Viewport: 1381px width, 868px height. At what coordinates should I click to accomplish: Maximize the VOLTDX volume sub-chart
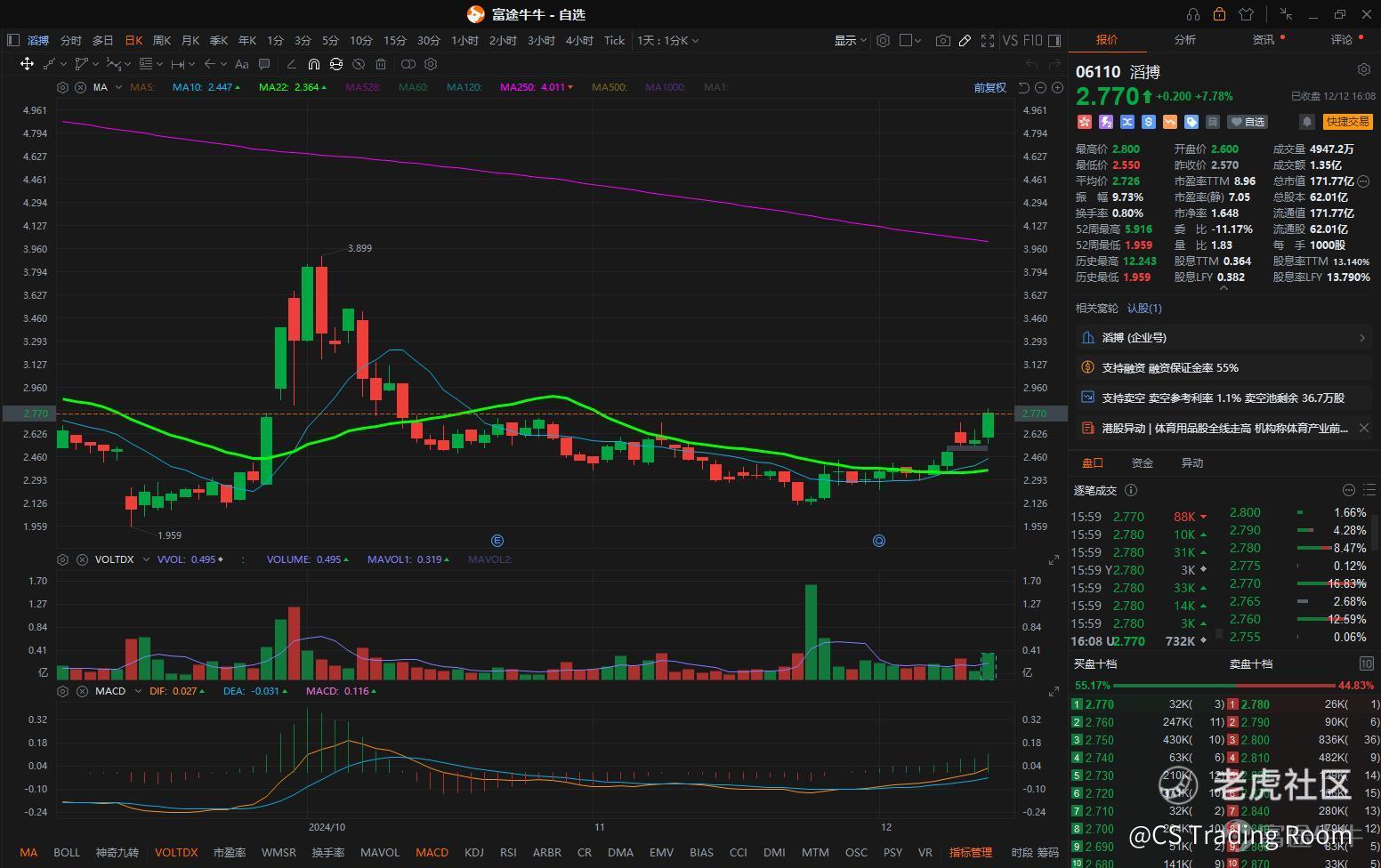click(x=1054, y=559)
